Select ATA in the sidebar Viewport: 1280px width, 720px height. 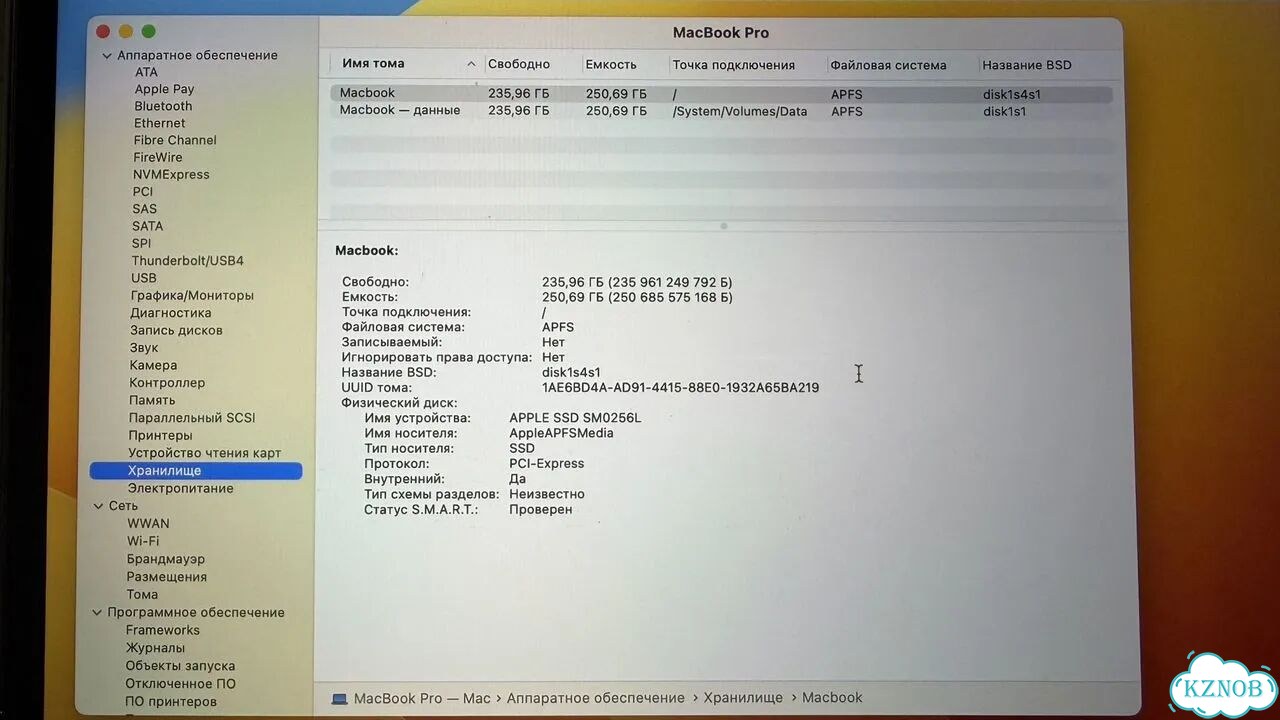pyautogui.click(x=146, y=72)
